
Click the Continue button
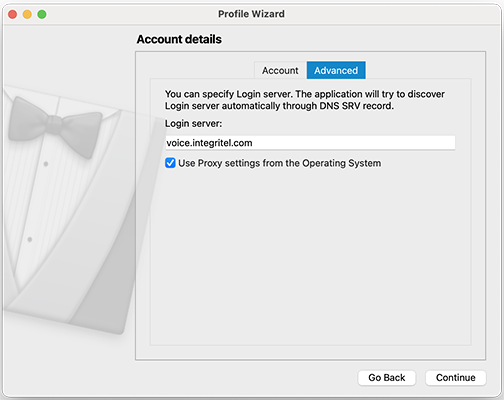[456, 378]
